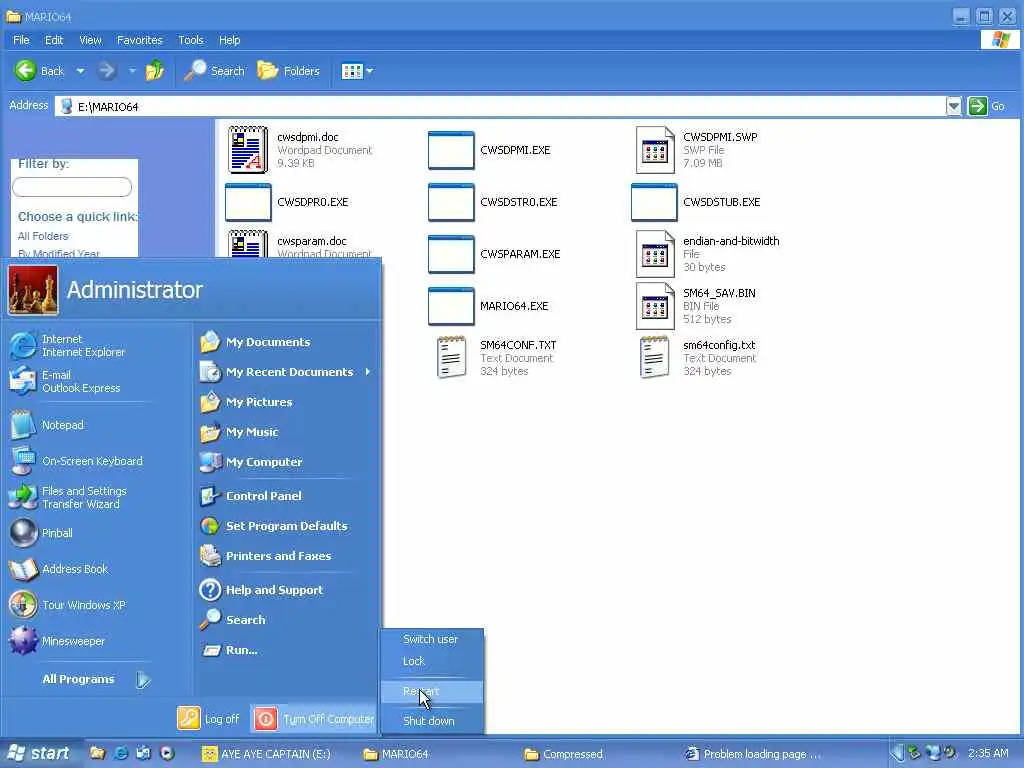This screenshot has height=768, width=1024.
Task: Open the Back button history dropdown
Action: pyautogui.click(x=80, y=71)
